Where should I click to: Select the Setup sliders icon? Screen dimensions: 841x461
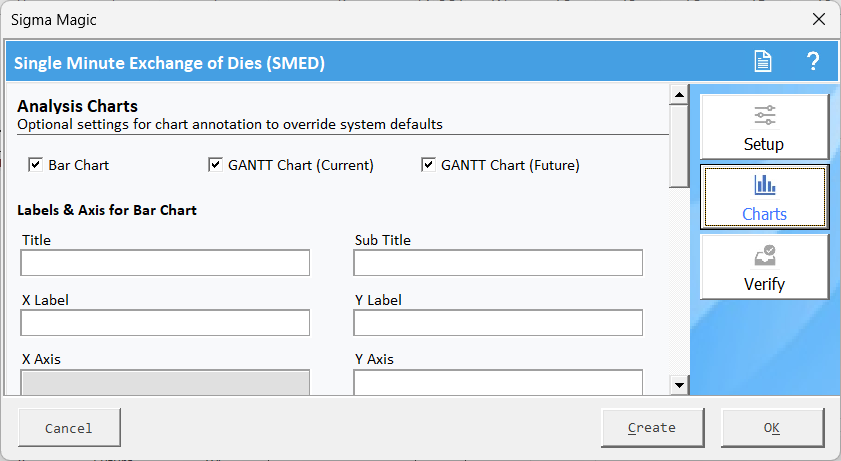coord(765,115)
